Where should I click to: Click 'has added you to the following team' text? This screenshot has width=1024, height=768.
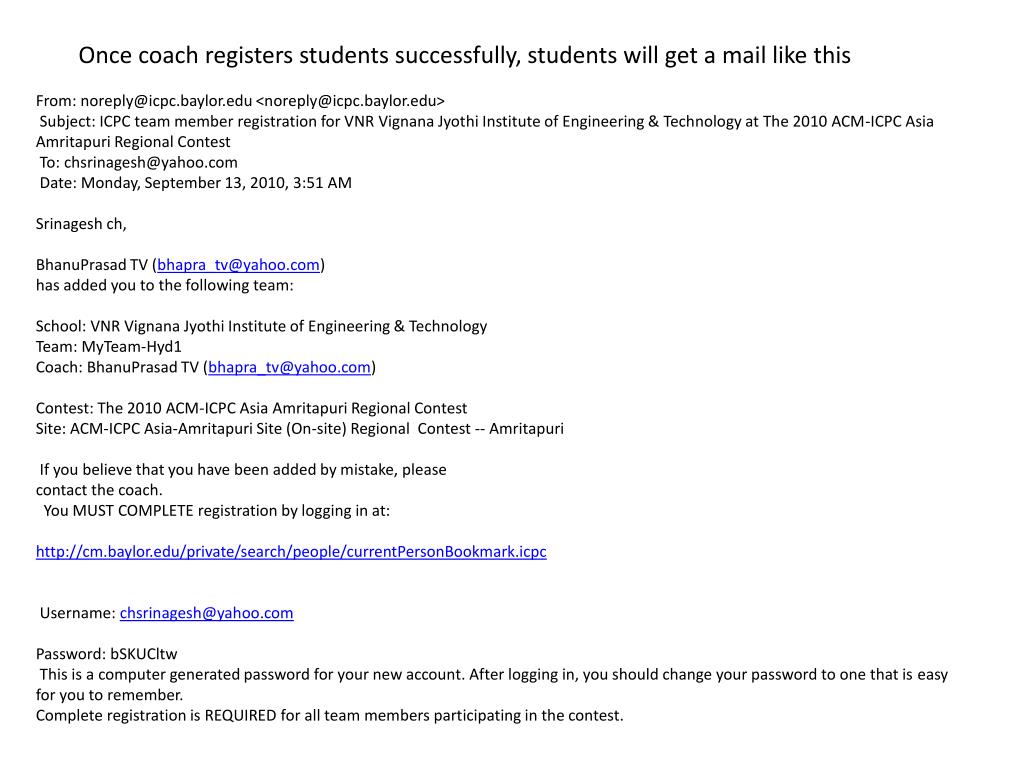[165, 285]
